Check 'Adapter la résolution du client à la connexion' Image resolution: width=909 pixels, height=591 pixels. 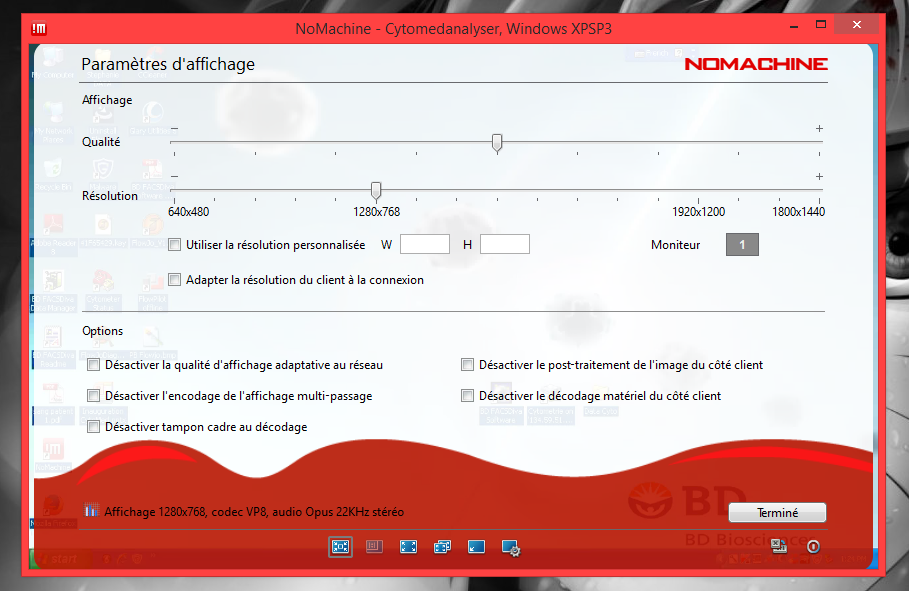pyautogui.click(x=174, y=280)
